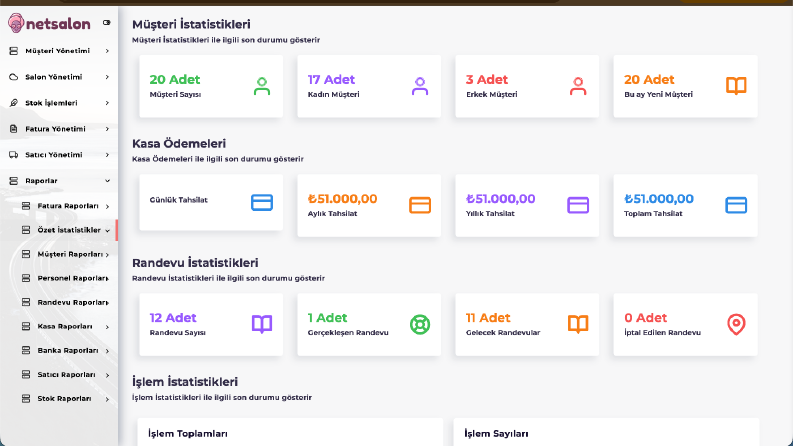
Task: Open Banka Raporları submenu item
Action: click(68, 350)
